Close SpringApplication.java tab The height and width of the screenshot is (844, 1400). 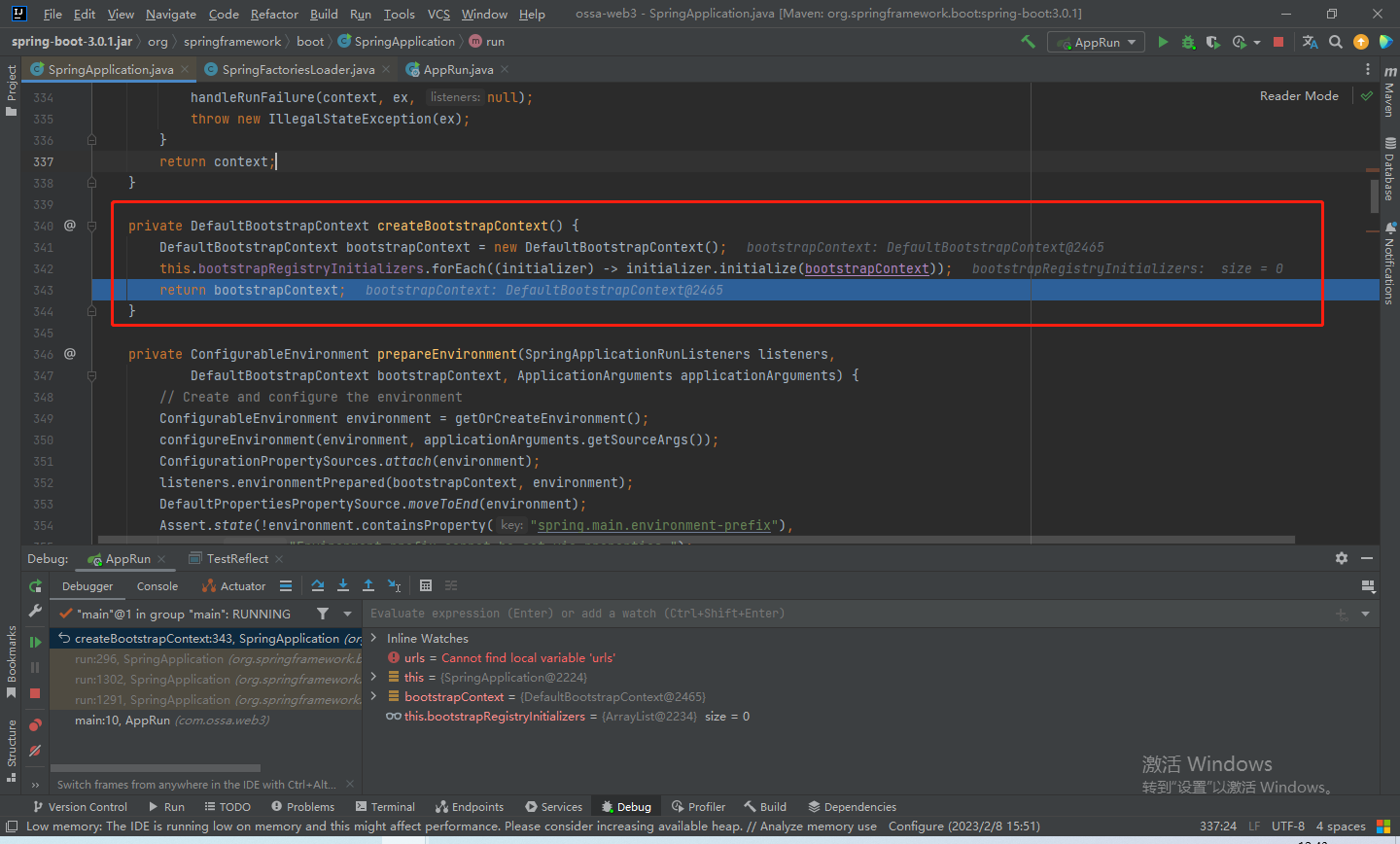tap(185, 69)
